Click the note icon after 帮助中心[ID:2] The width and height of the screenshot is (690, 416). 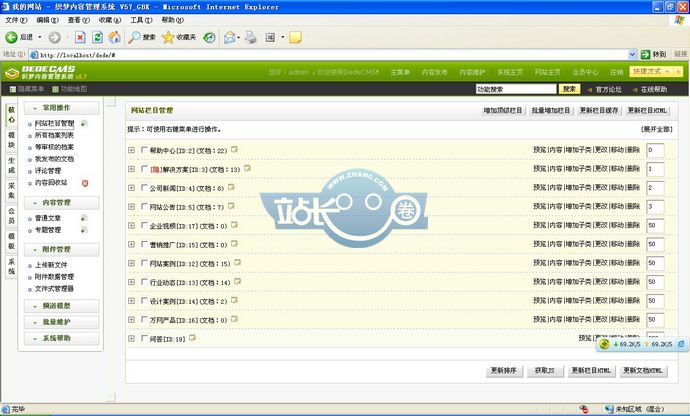pos(234,150)
